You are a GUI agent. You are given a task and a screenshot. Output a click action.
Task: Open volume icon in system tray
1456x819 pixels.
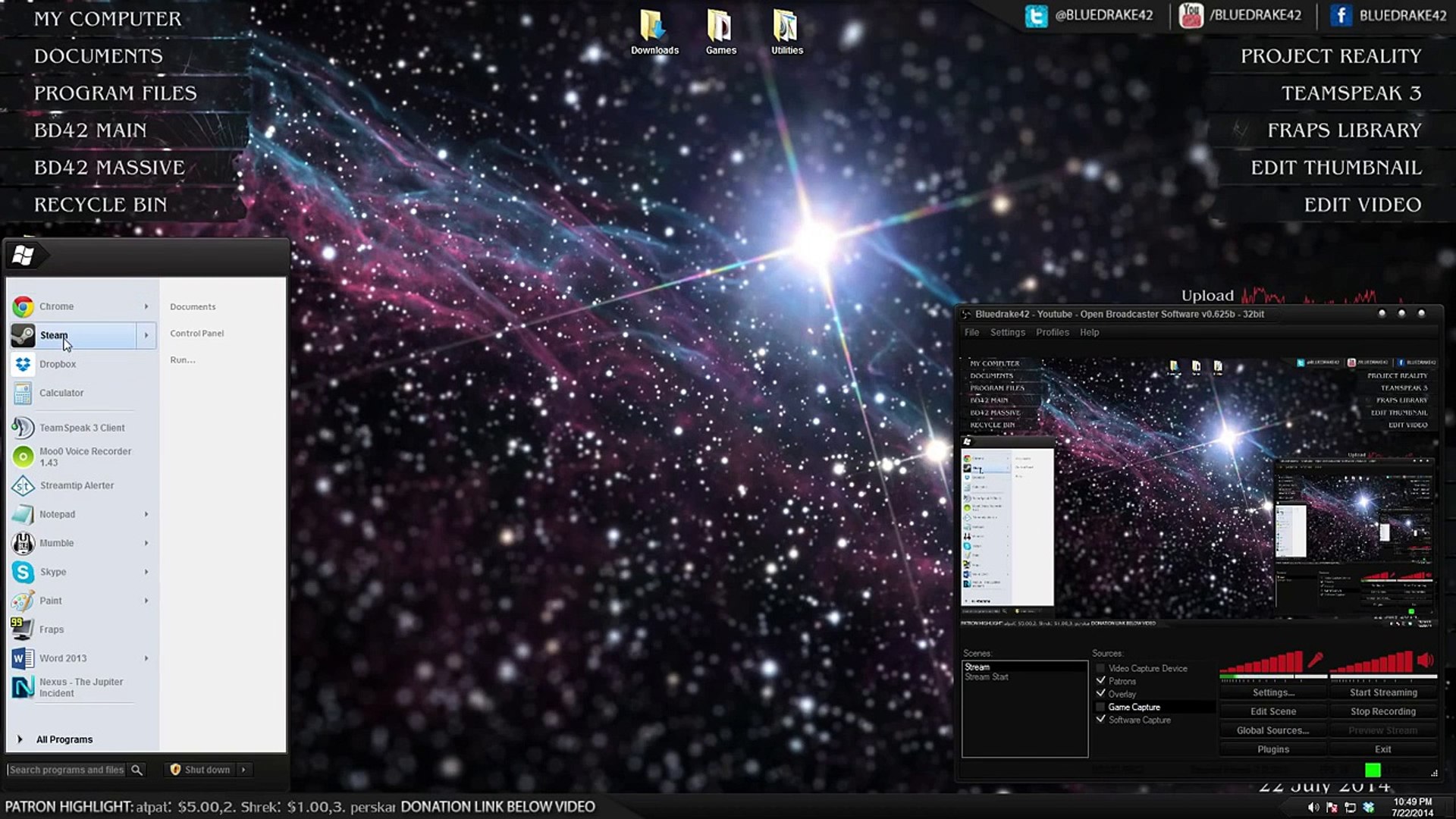tap(1313, 808)
